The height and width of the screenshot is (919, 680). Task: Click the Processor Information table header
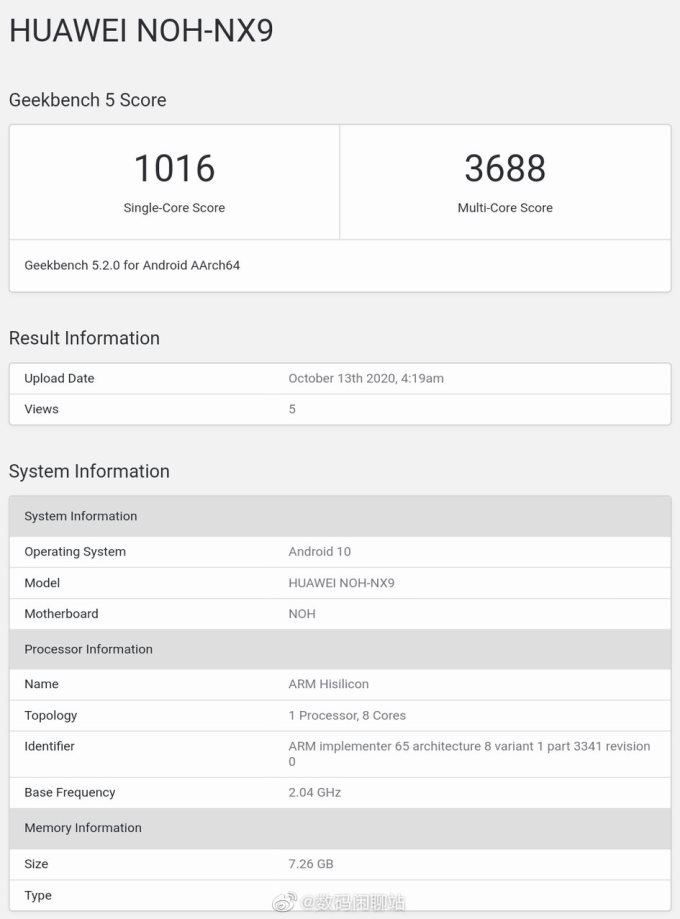[x=340, y=649]
